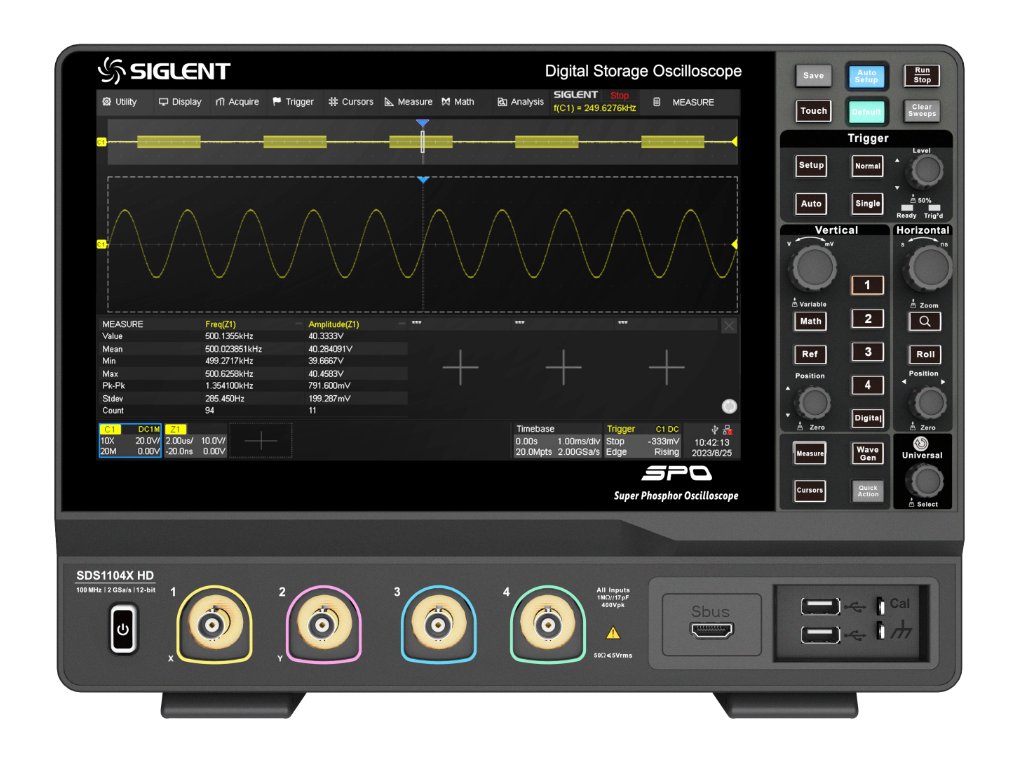Open the Timebase descriptor box
The width and height of the screenshot is (1024, 768).
(557, 441)
